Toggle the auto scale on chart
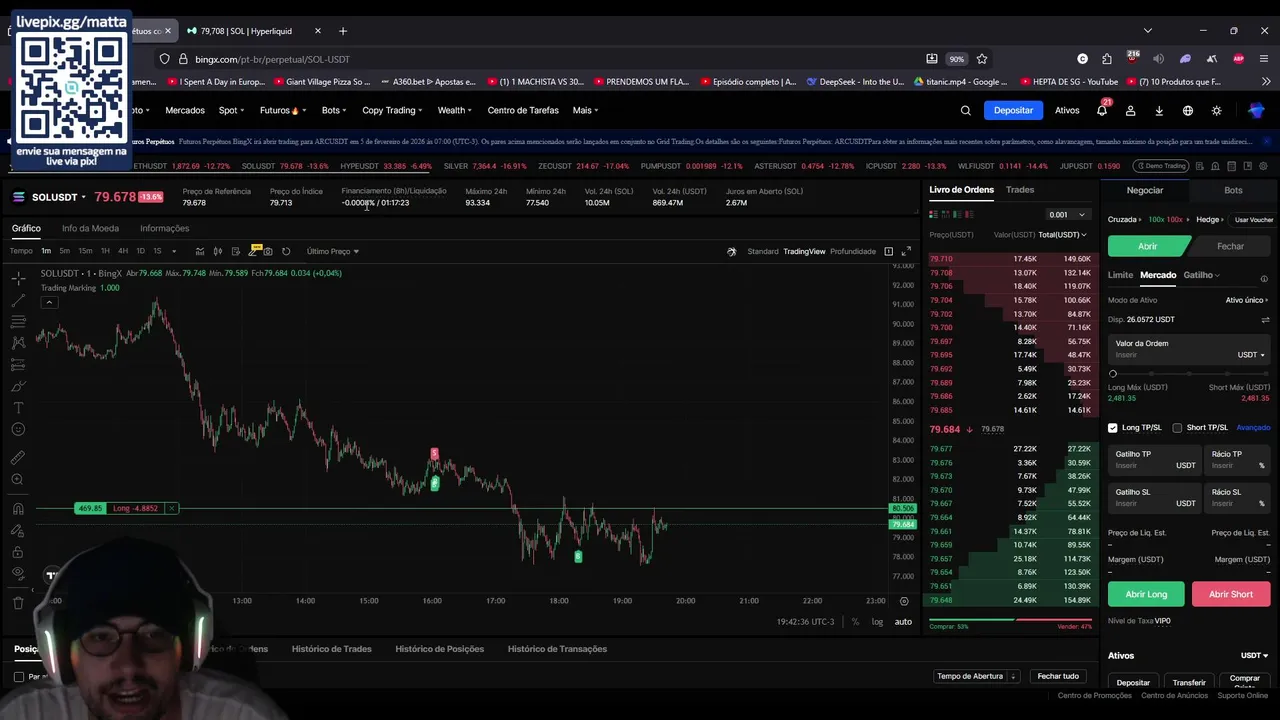This screenshot has height=720, width=1280. pos(903,622)
